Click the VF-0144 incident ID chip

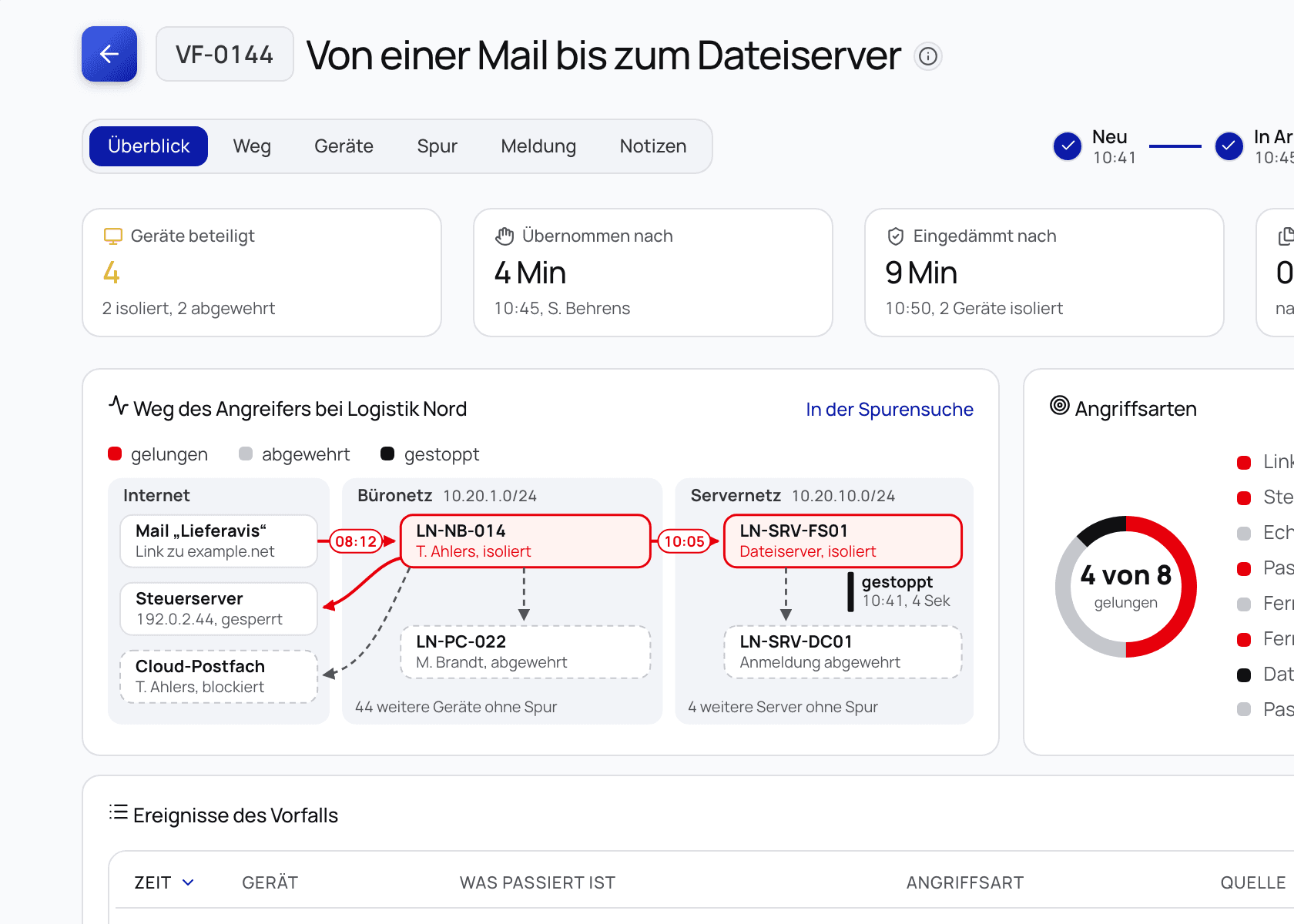pyautogui.click(x=224, y=54)
